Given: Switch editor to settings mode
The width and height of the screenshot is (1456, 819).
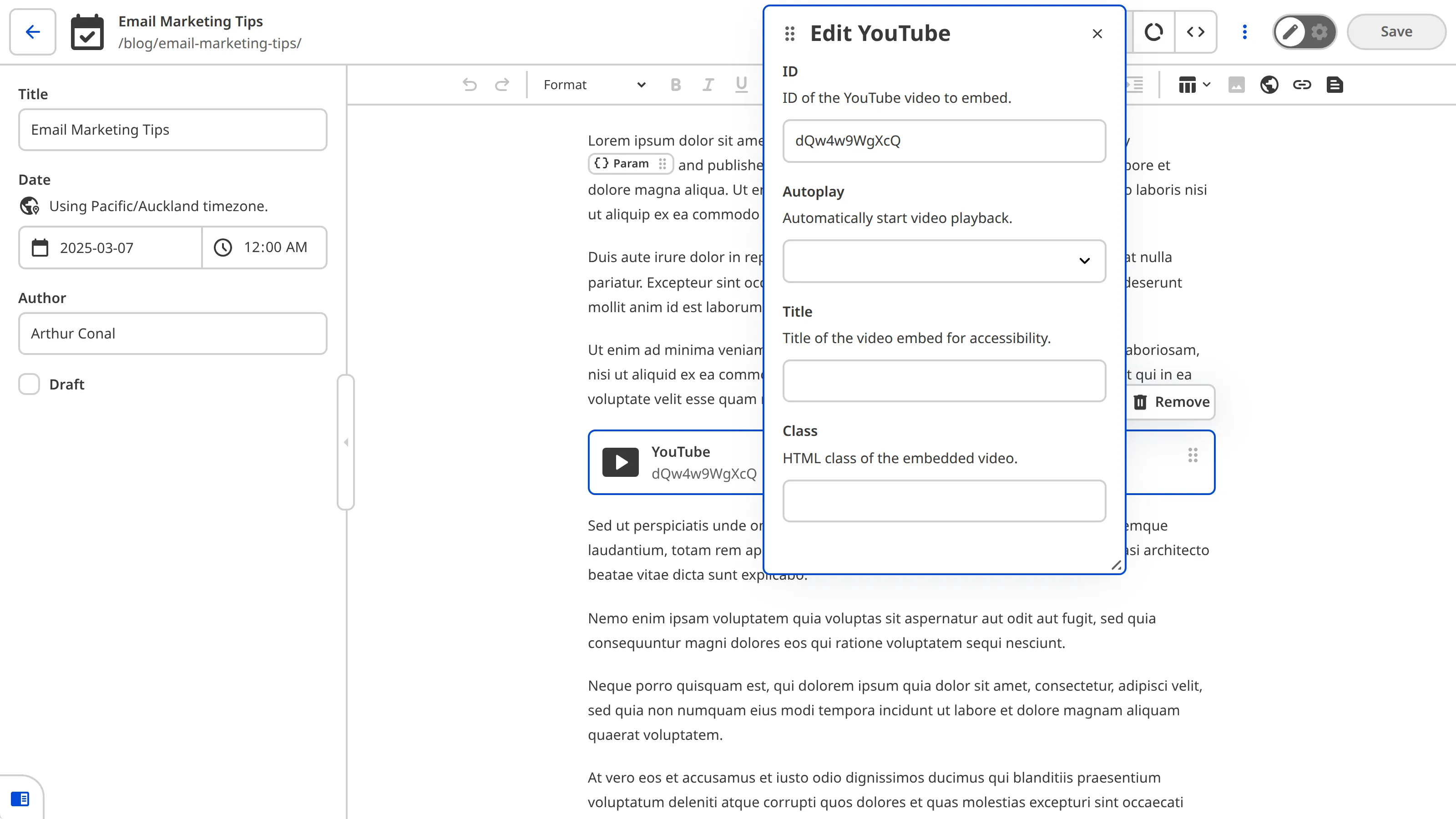Looking at the screenshot, I should point(1319,32).
